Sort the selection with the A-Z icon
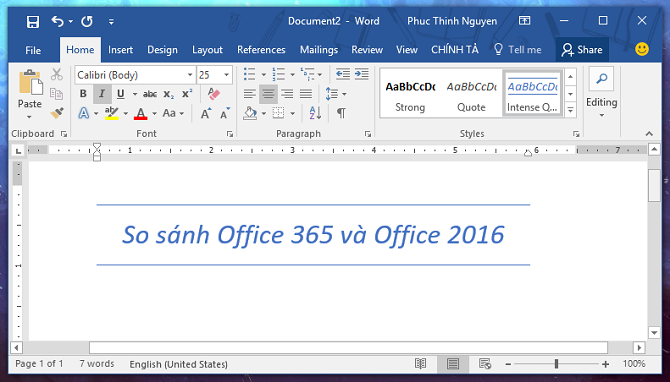Viewport: 670px width, 382px height. coord(315,113)
